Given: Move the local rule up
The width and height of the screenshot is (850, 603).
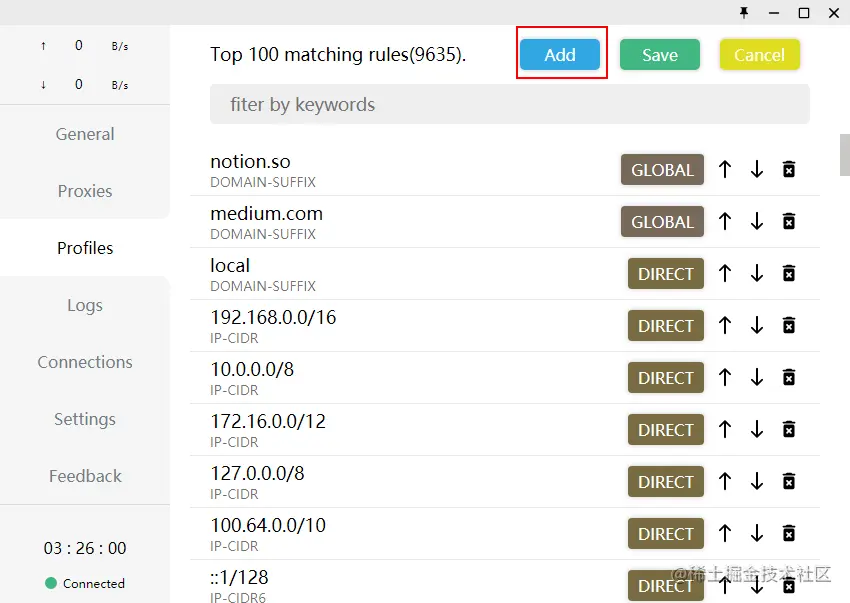Looking at the screenshot, I should 725,273.
